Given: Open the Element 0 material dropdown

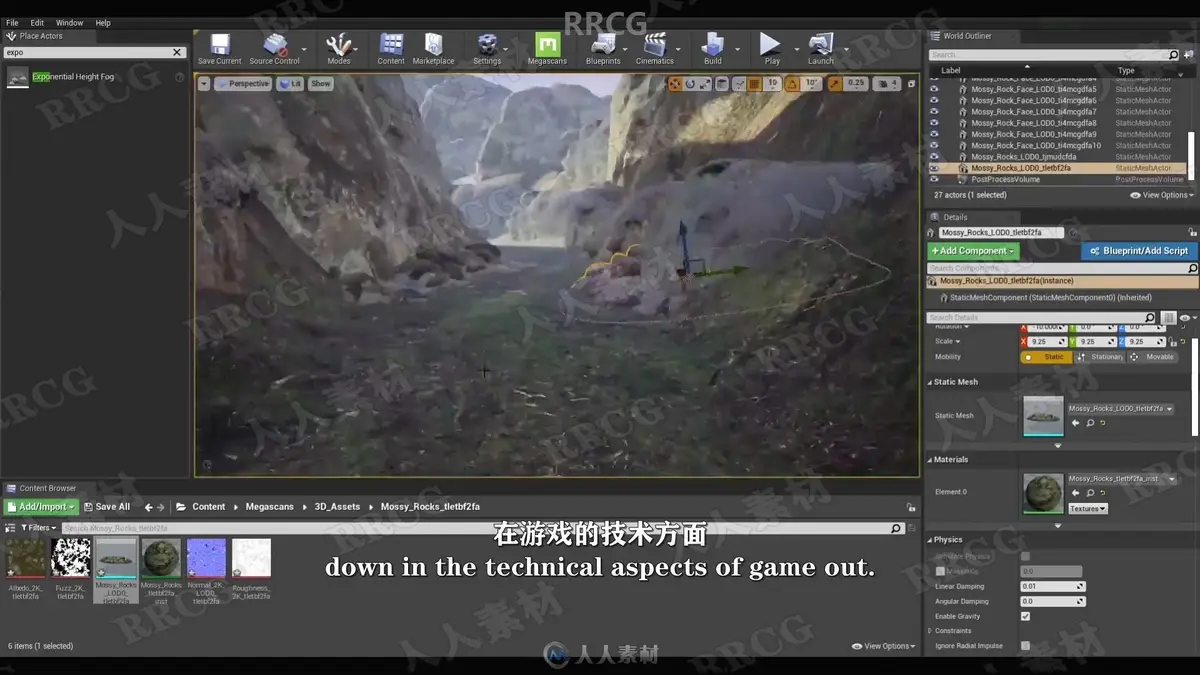Looking at the screenshot, I should click(1120, 479).
